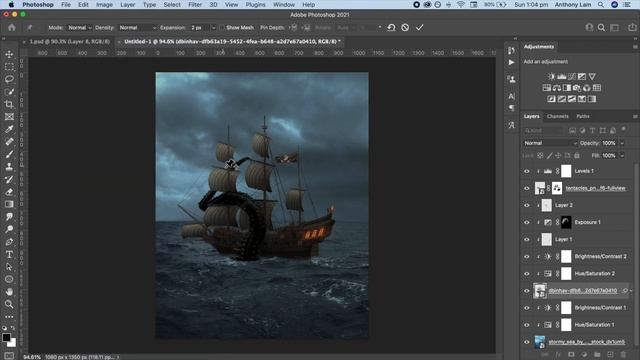Hide the Hue/Saturation 1 layer
The image size is (640, 360).
527,325
